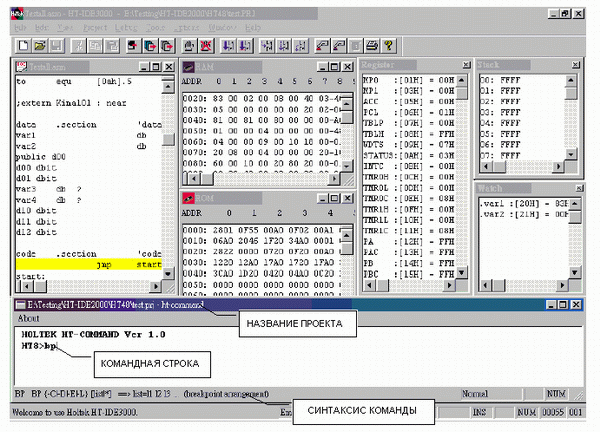Open the Project menu

[x=95, y=28]
